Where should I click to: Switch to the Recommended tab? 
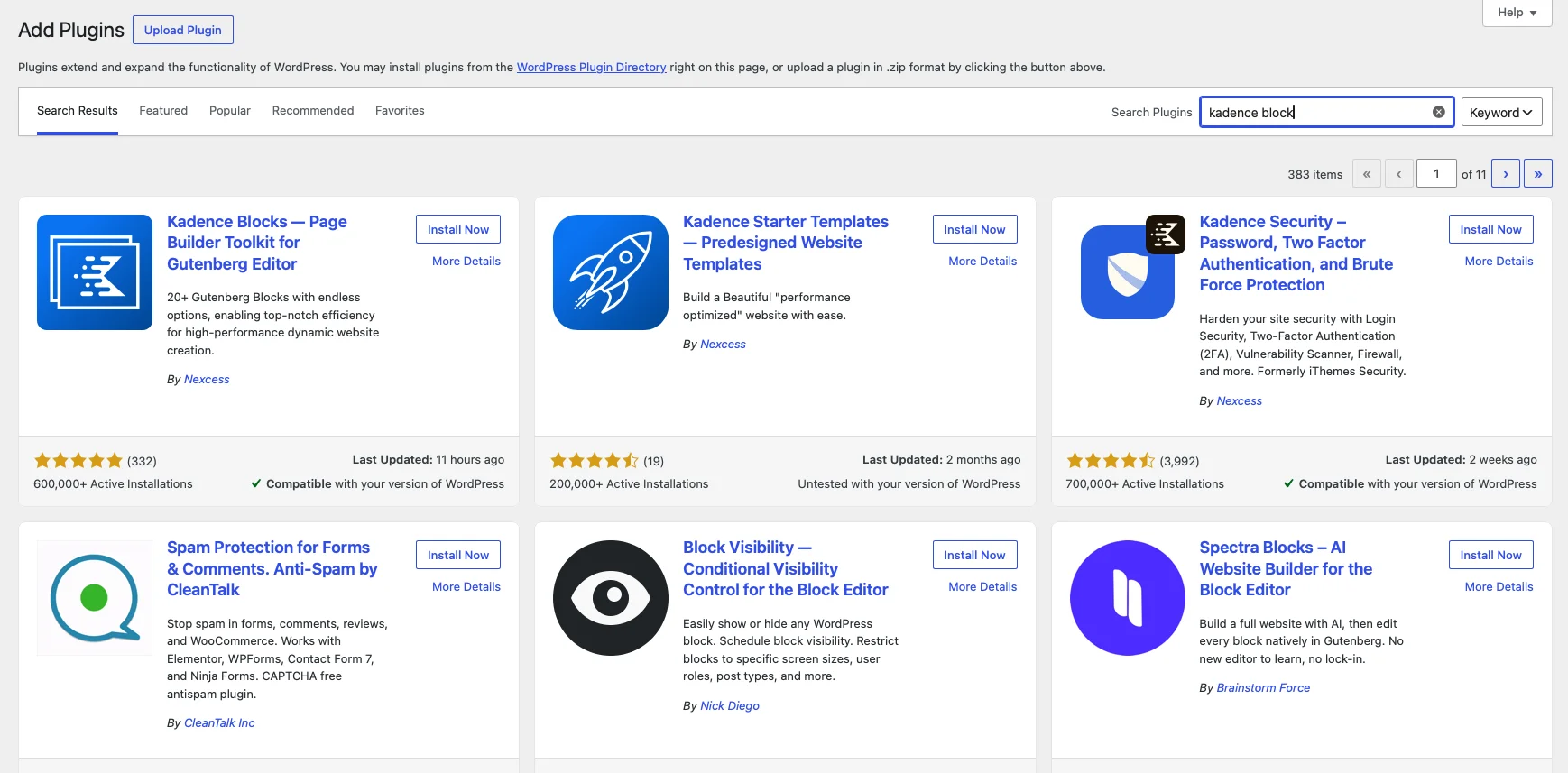(313, 111)
